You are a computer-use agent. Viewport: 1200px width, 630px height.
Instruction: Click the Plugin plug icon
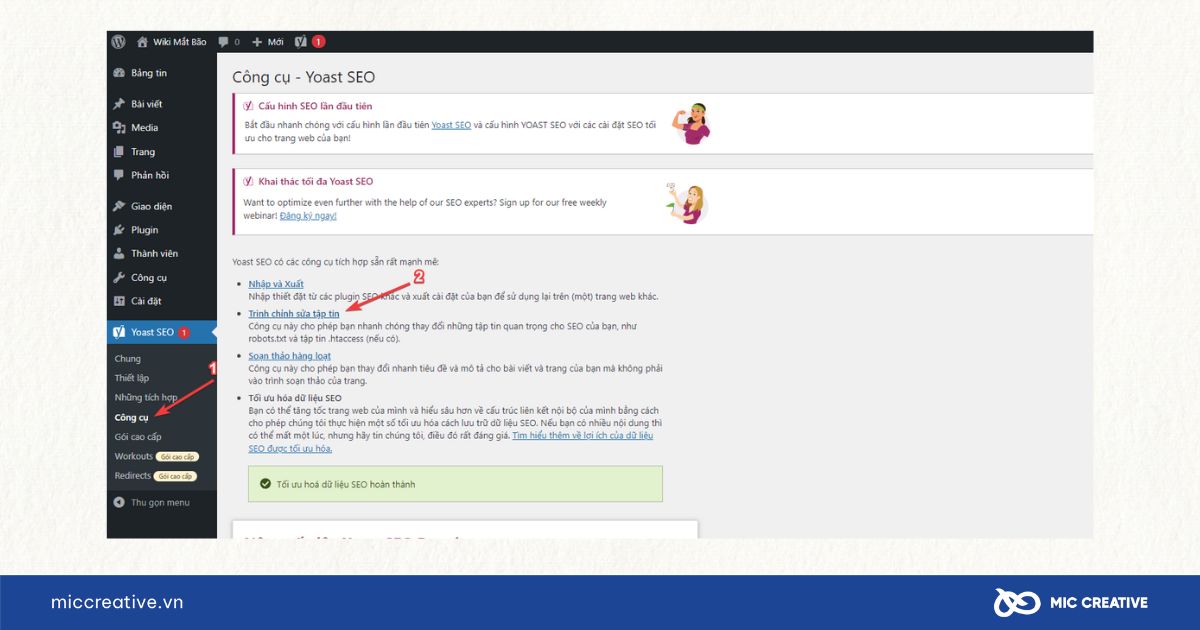pyautogui.click(x=119, y=231)
